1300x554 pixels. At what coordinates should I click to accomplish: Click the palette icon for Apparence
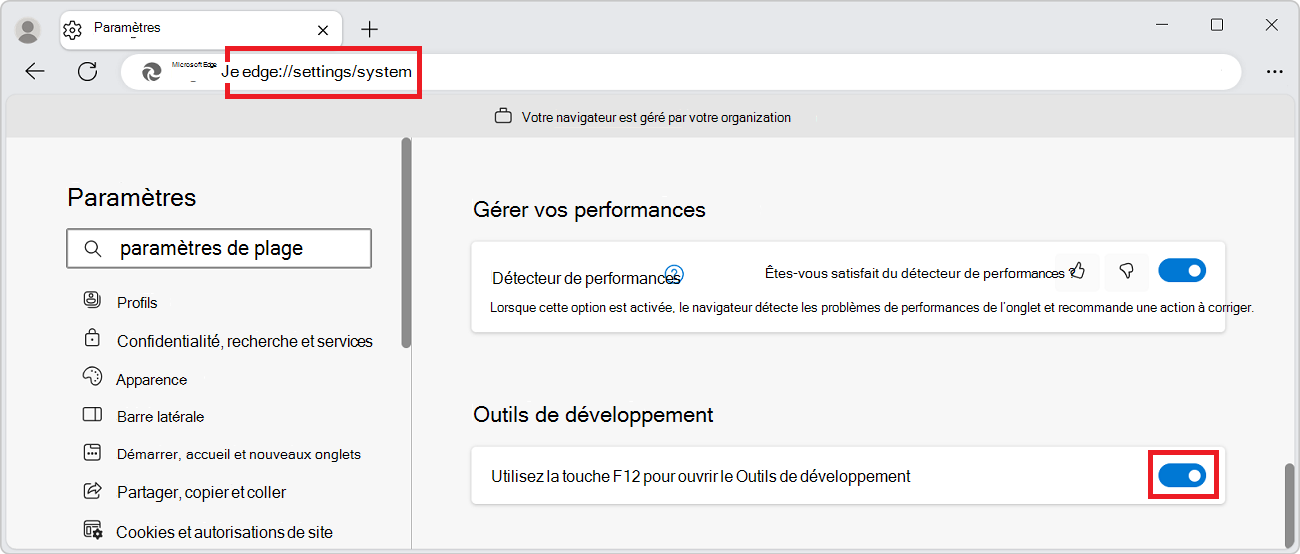click(92, 377)
